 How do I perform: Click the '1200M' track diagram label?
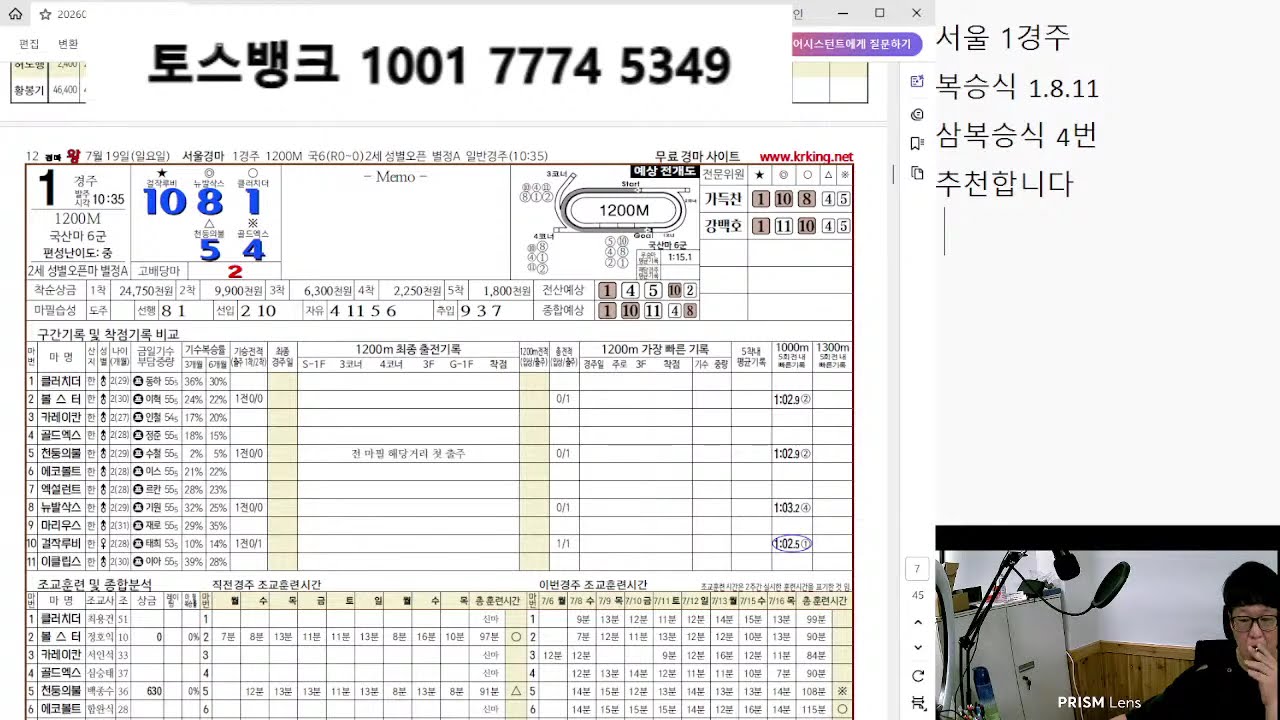624,210
